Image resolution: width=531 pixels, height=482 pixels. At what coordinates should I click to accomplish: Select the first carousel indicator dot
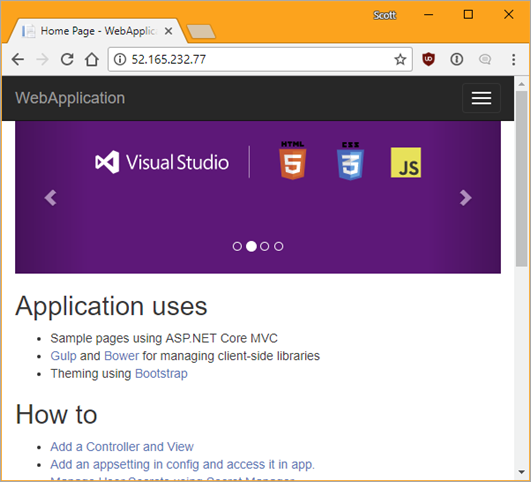pos(237,246)
